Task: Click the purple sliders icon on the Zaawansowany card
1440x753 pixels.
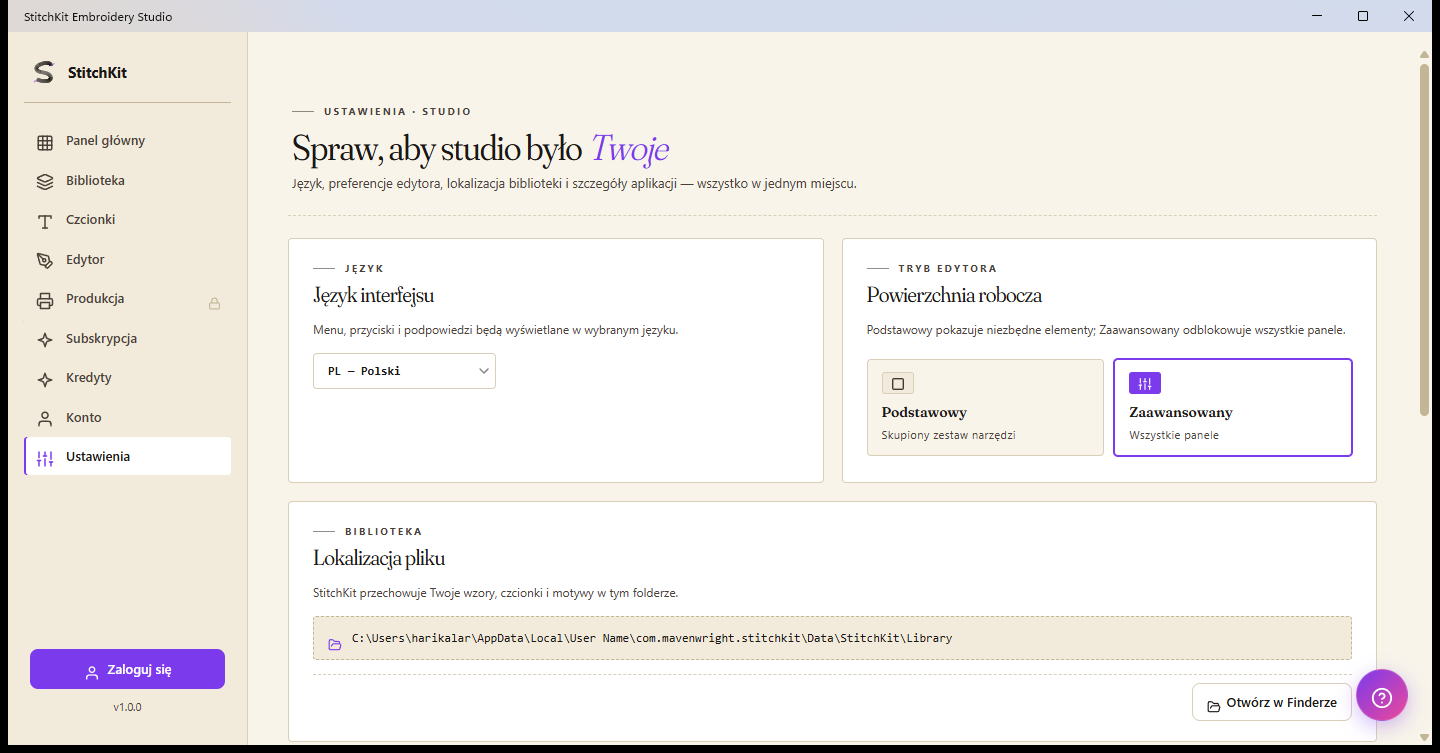Action: (x=1145, y=383)
